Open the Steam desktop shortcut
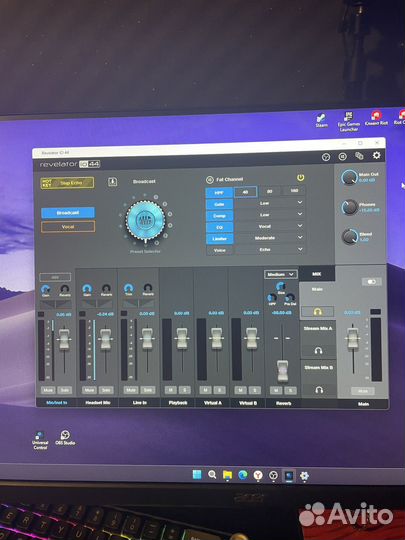Screen dimensions: 405x540 (x=321, y=121)
